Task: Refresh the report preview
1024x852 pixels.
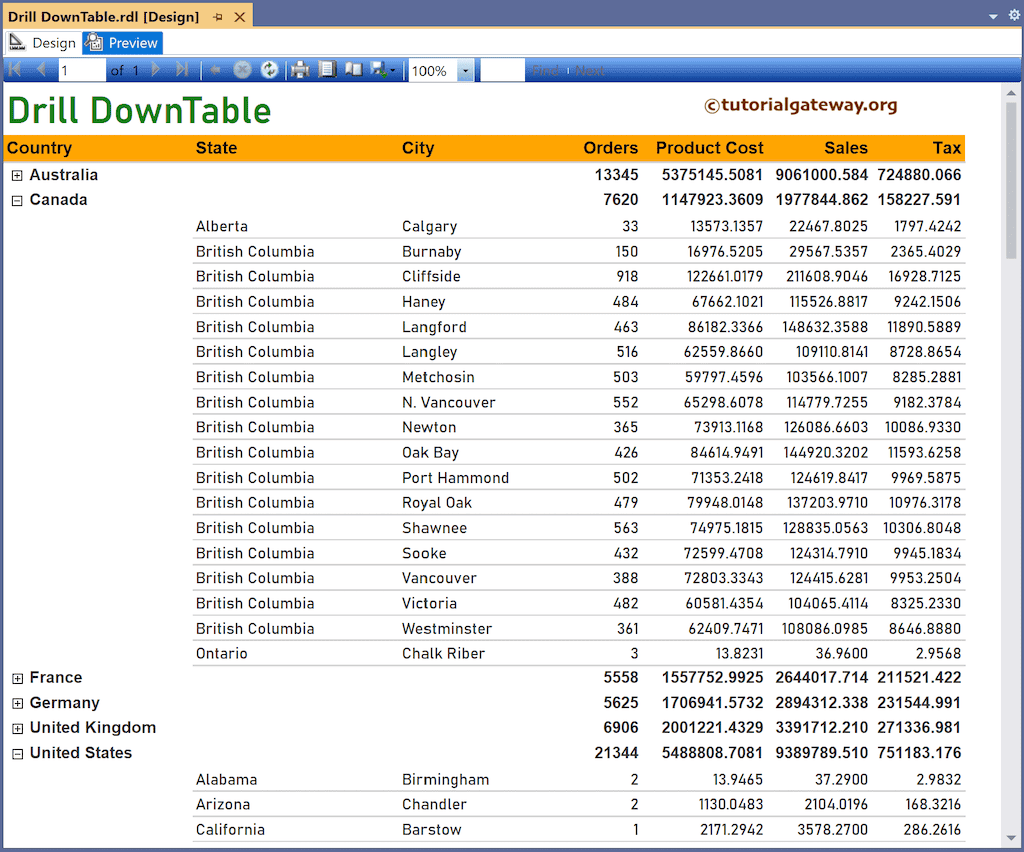Action: coord(268,70)
